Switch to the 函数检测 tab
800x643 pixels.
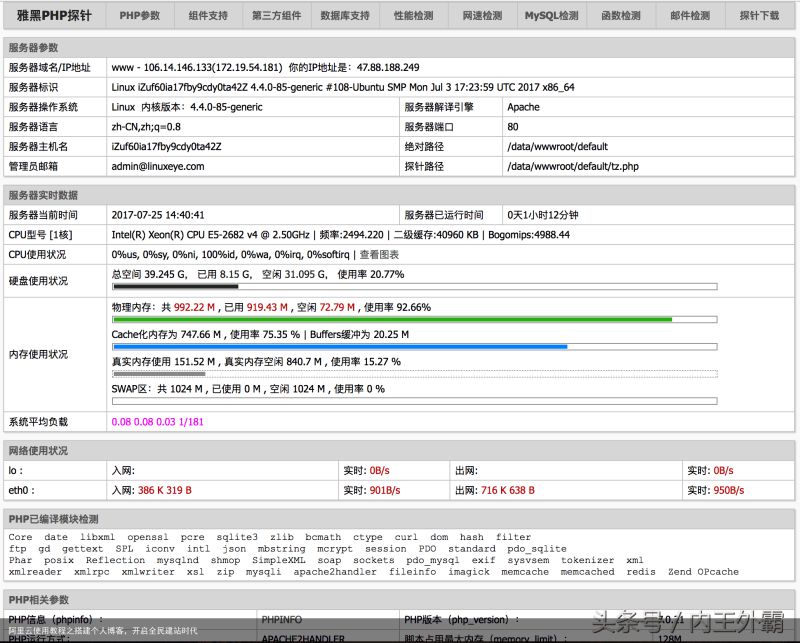[621, 16]
